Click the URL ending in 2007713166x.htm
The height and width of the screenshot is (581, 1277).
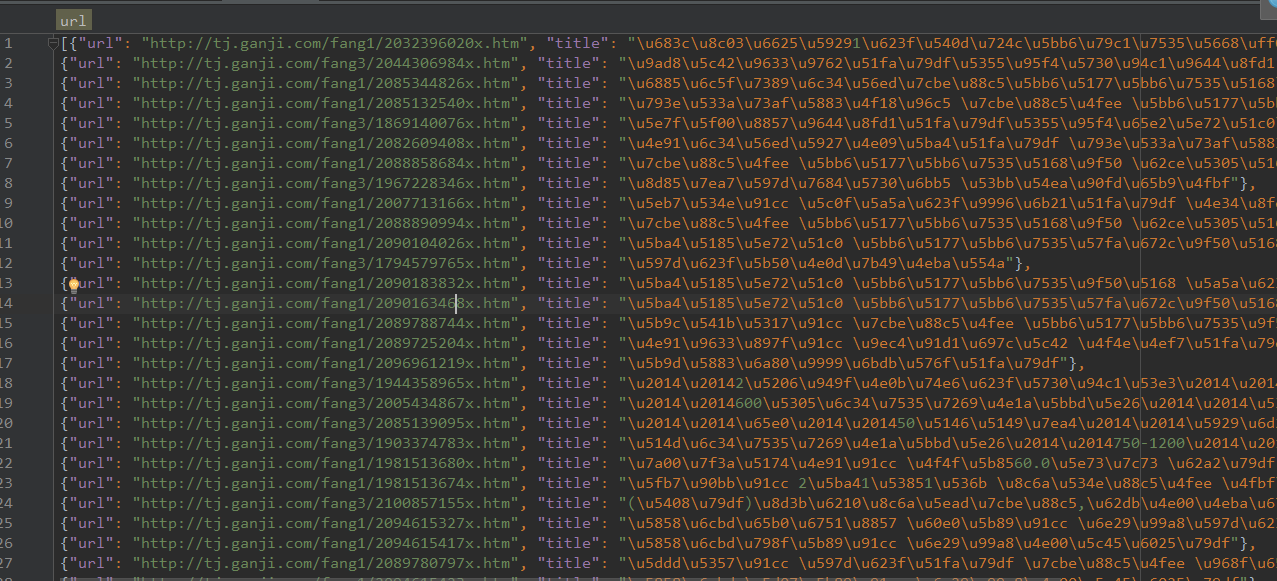point(326,203)
